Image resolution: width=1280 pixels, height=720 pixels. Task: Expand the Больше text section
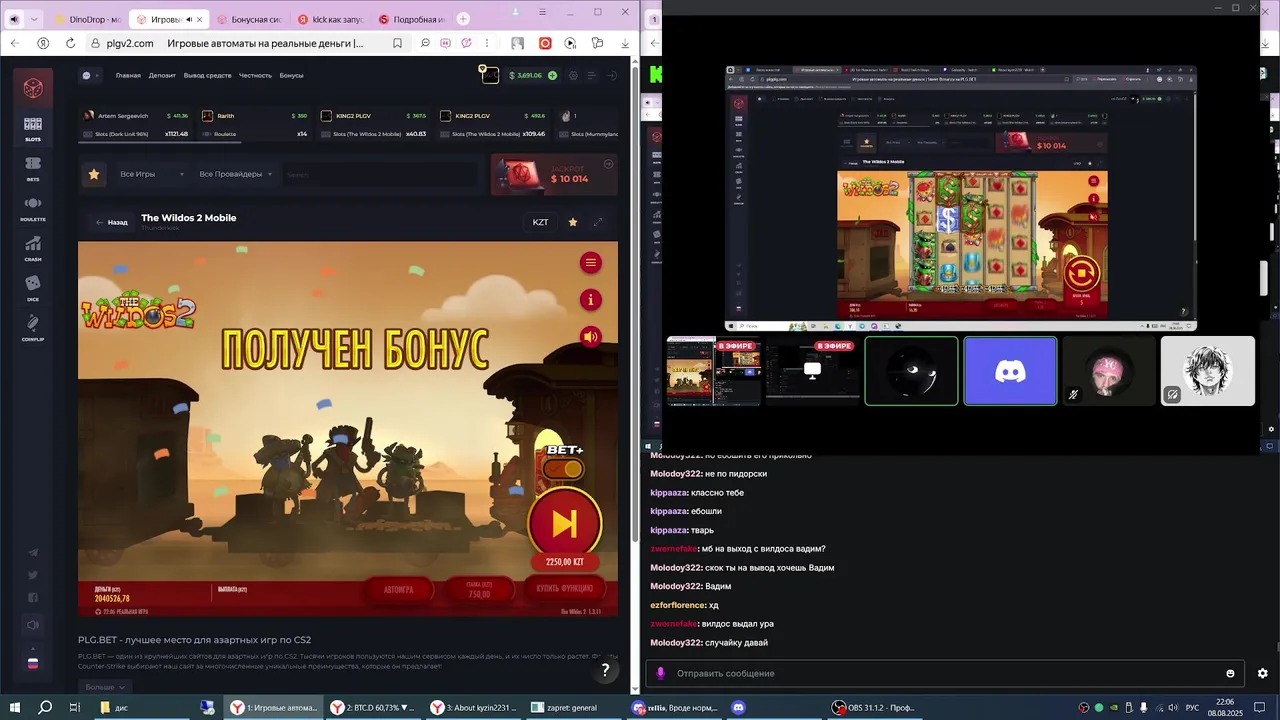point(105,687)
